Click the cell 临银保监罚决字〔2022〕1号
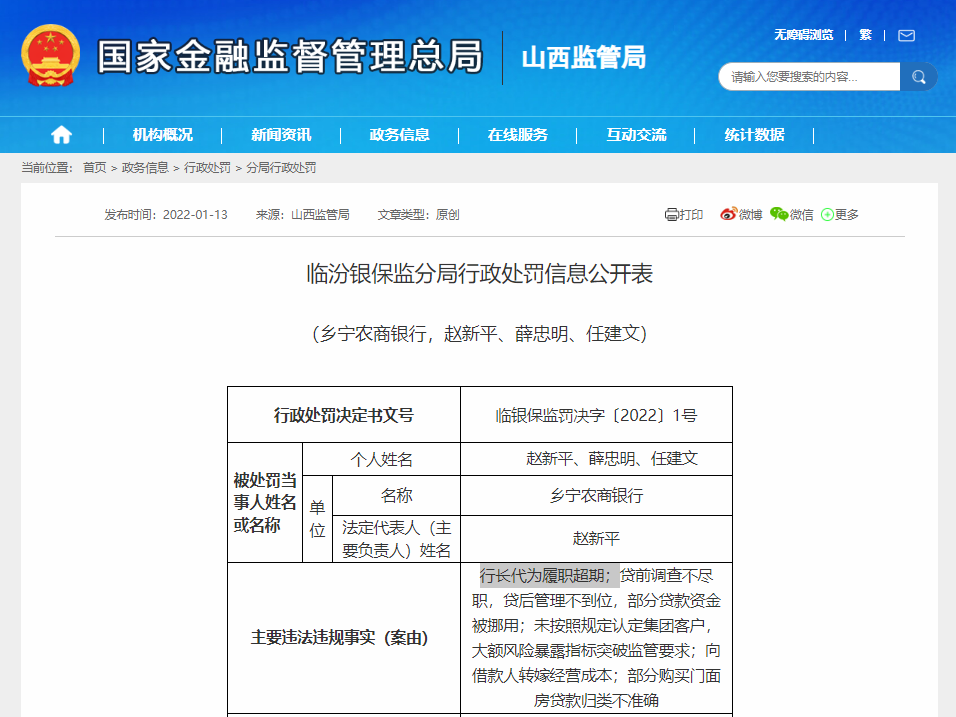 [x=596, y=415]
